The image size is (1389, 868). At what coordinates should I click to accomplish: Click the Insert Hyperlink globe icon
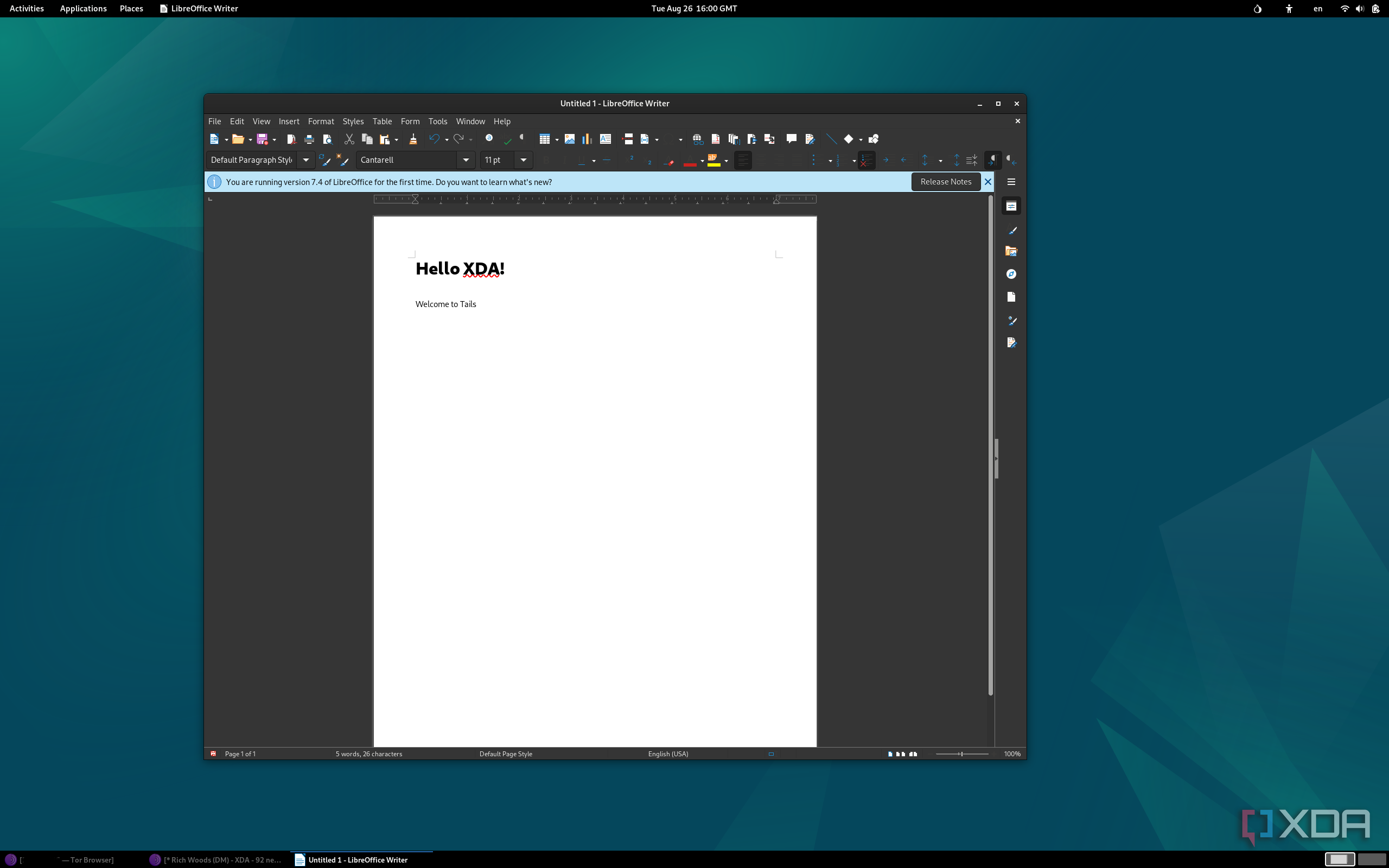(697, 139)
